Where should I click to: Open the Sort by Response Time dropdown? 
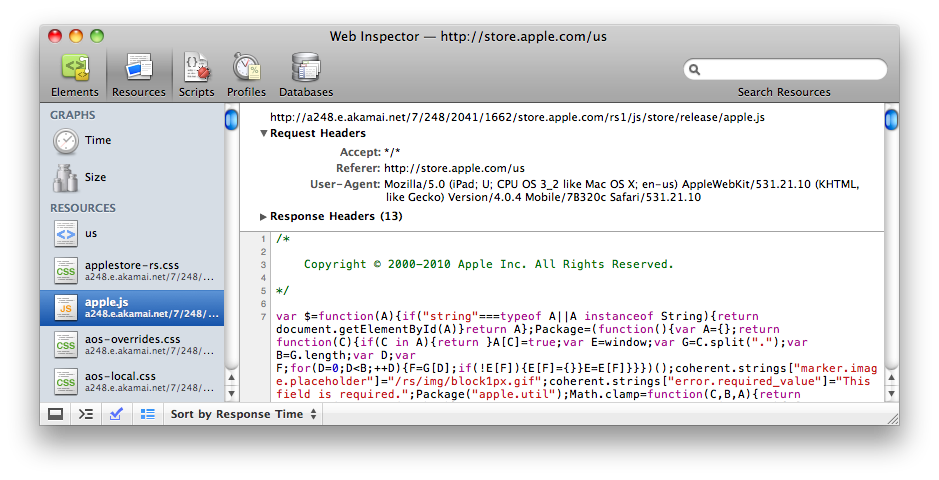(243, 414)
